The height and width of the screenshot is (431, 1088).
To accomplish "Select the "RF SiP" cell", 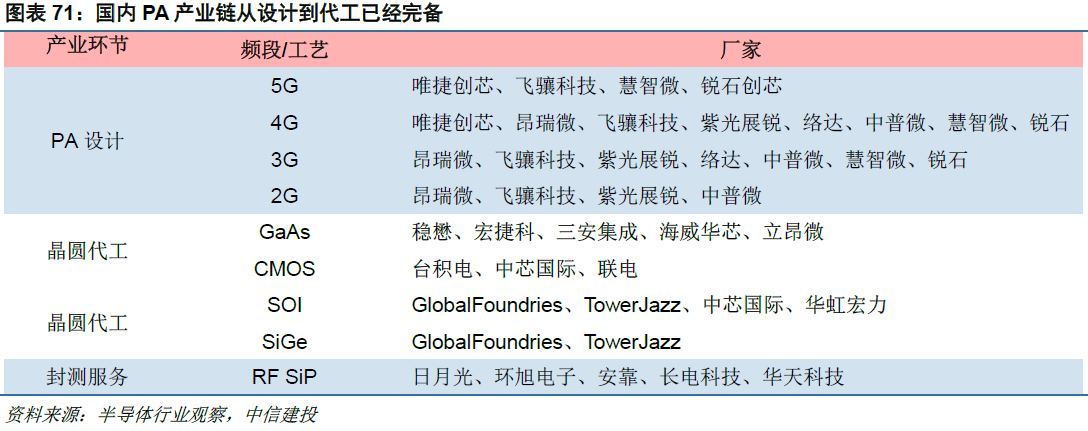I will tap(284, 378).
